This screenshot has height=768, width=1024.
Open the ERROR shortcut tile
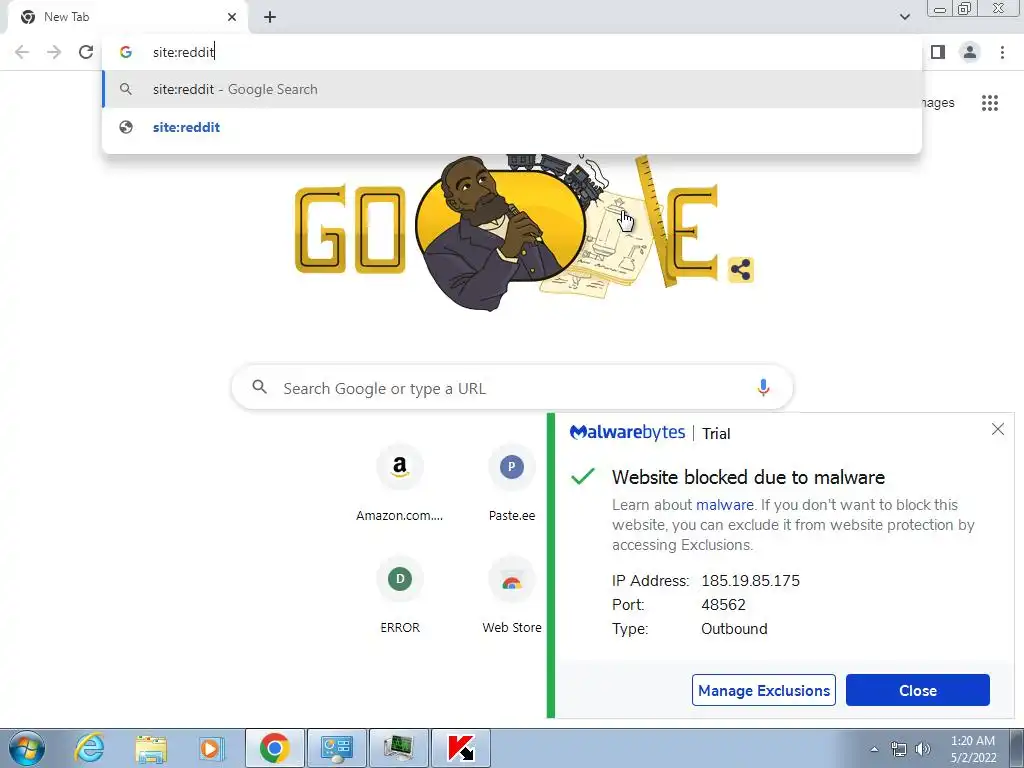click(x=400, y=596)
